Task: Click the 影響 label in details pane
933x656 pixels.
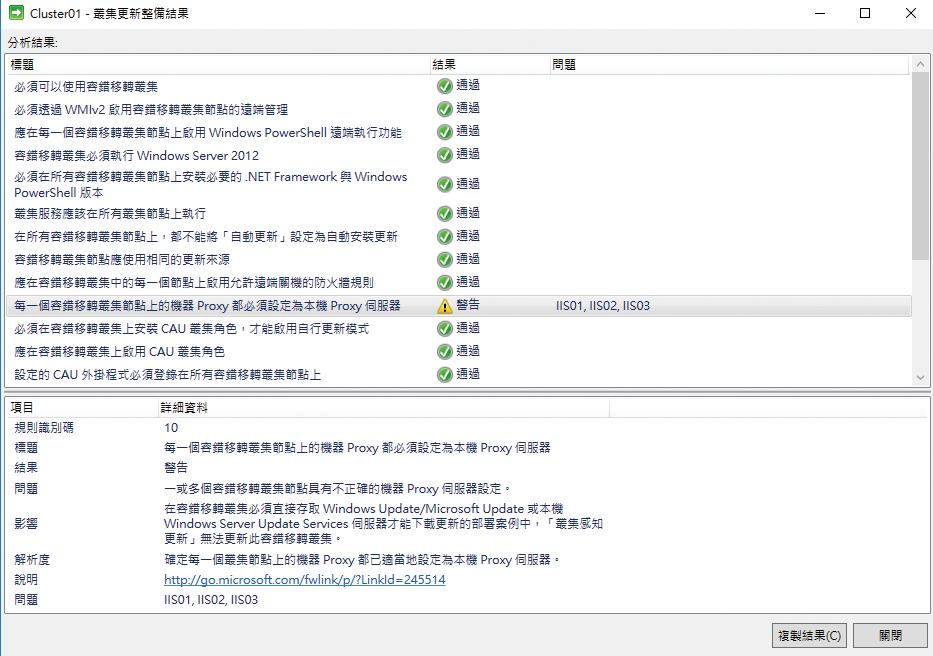Action: [26, 524]
